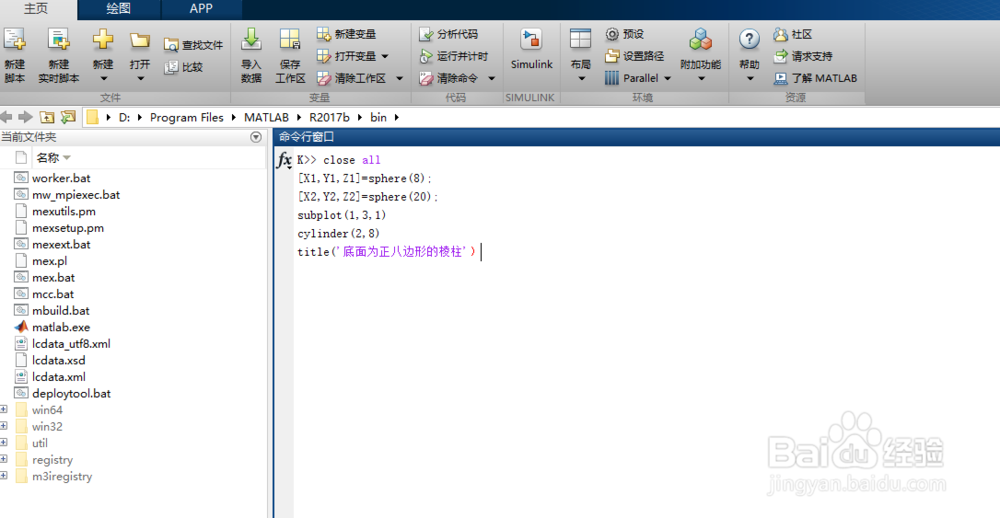Screen dimensions: 1000x518
Task: Select mbuild.bat in the file list
Action: click(x=61, y=311)
